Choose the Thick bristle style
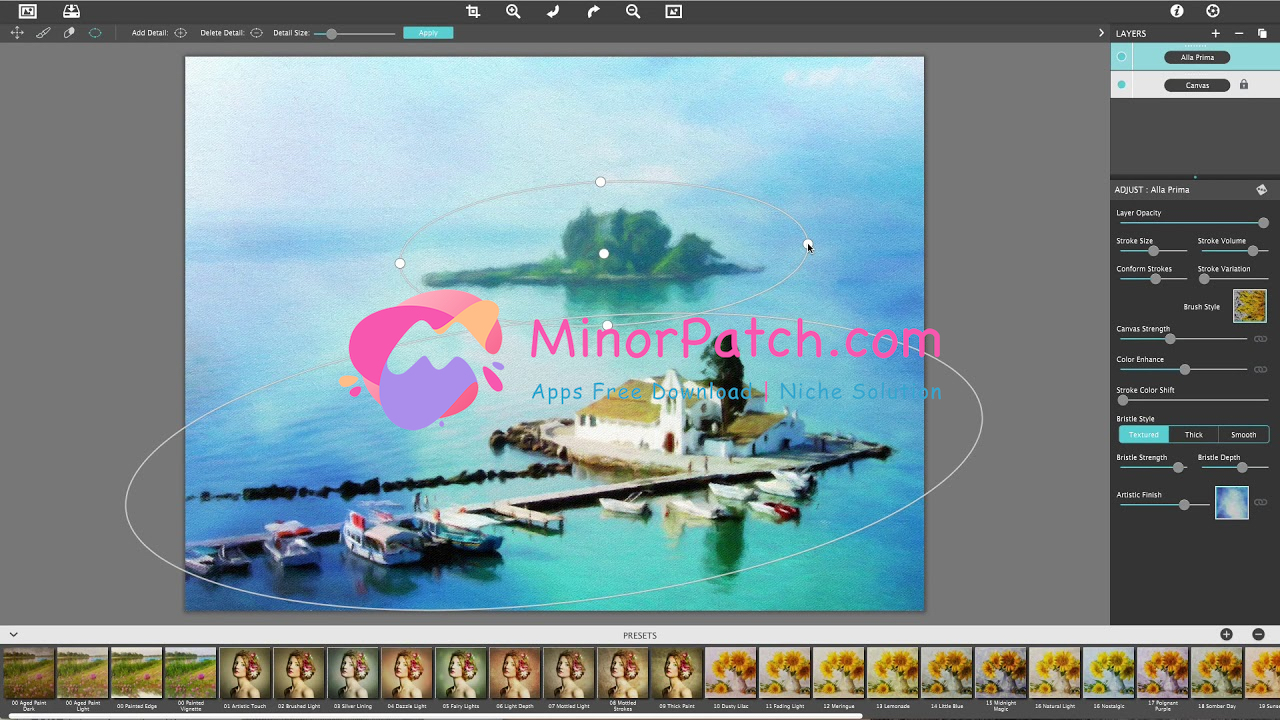Image resolution: width=1280 pixels, height=720 pixels. pyautogui.click(x=1194, y=435)
